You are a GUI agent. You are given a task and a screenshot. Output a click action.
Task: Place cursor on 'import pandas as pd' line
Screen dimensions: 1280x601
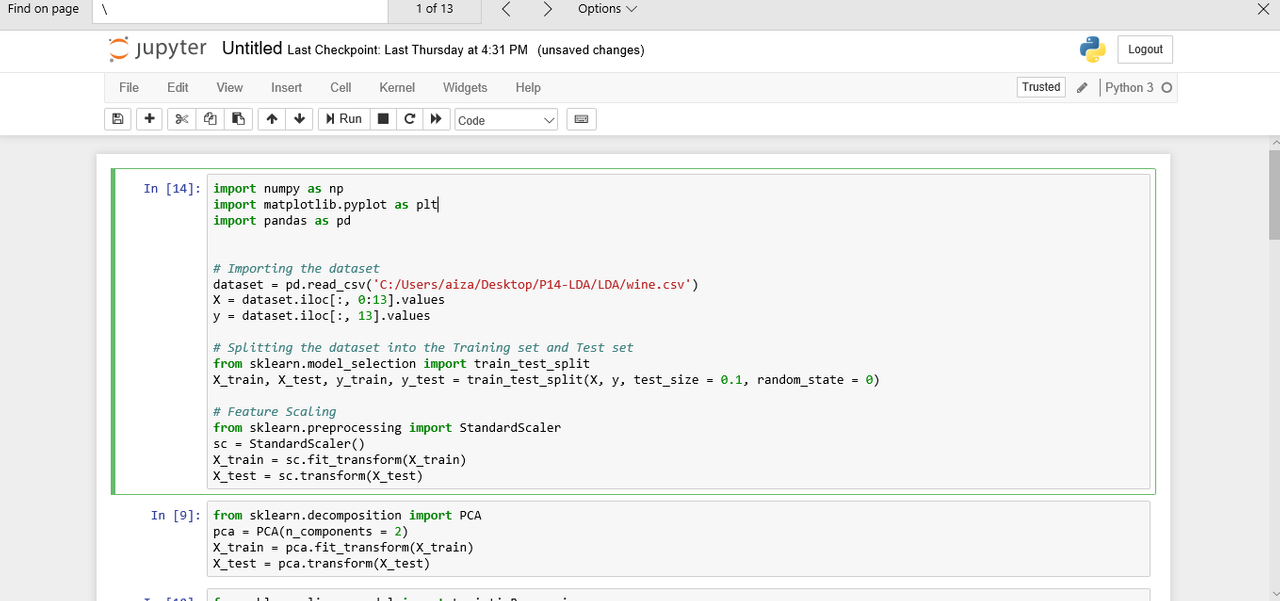[282, 220]
